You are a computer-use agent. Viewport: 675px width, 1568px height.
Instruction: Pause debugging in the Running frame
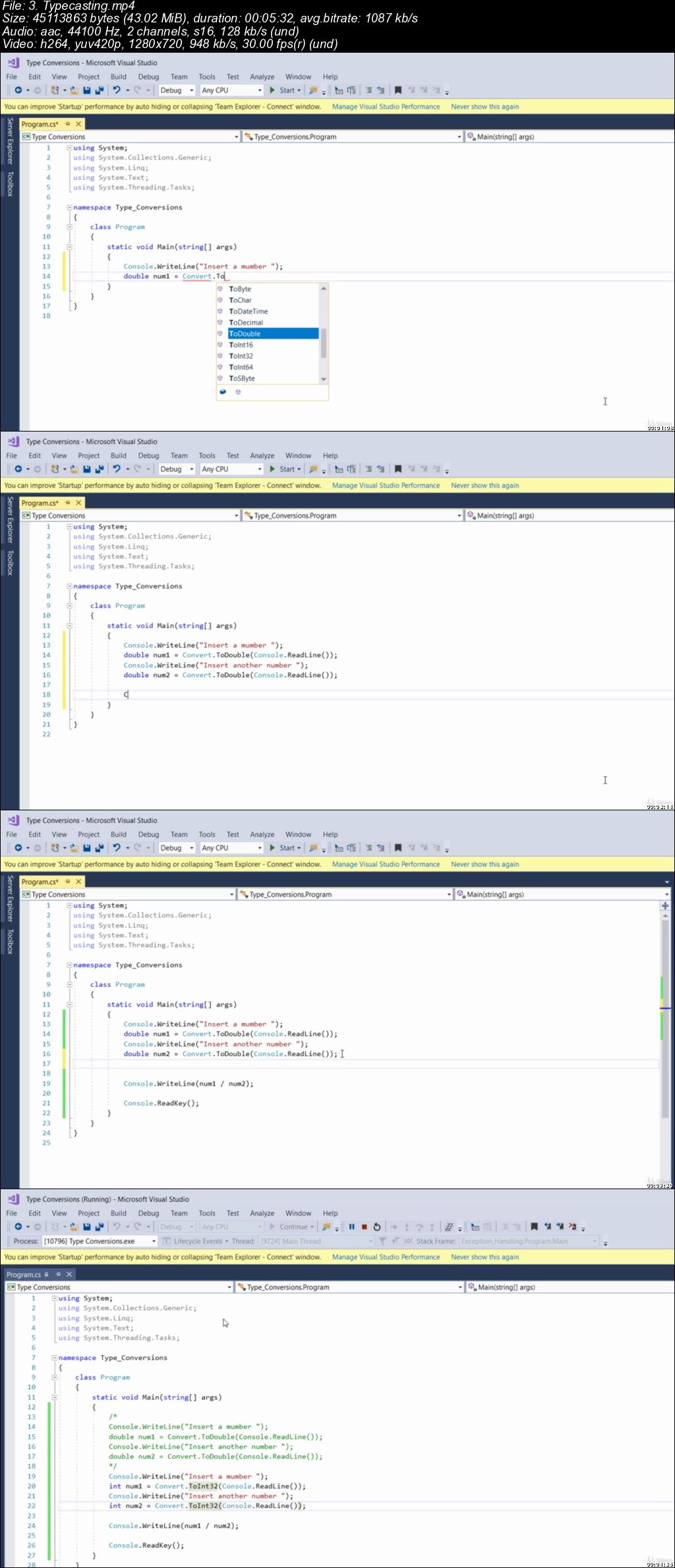(351, 1227)
